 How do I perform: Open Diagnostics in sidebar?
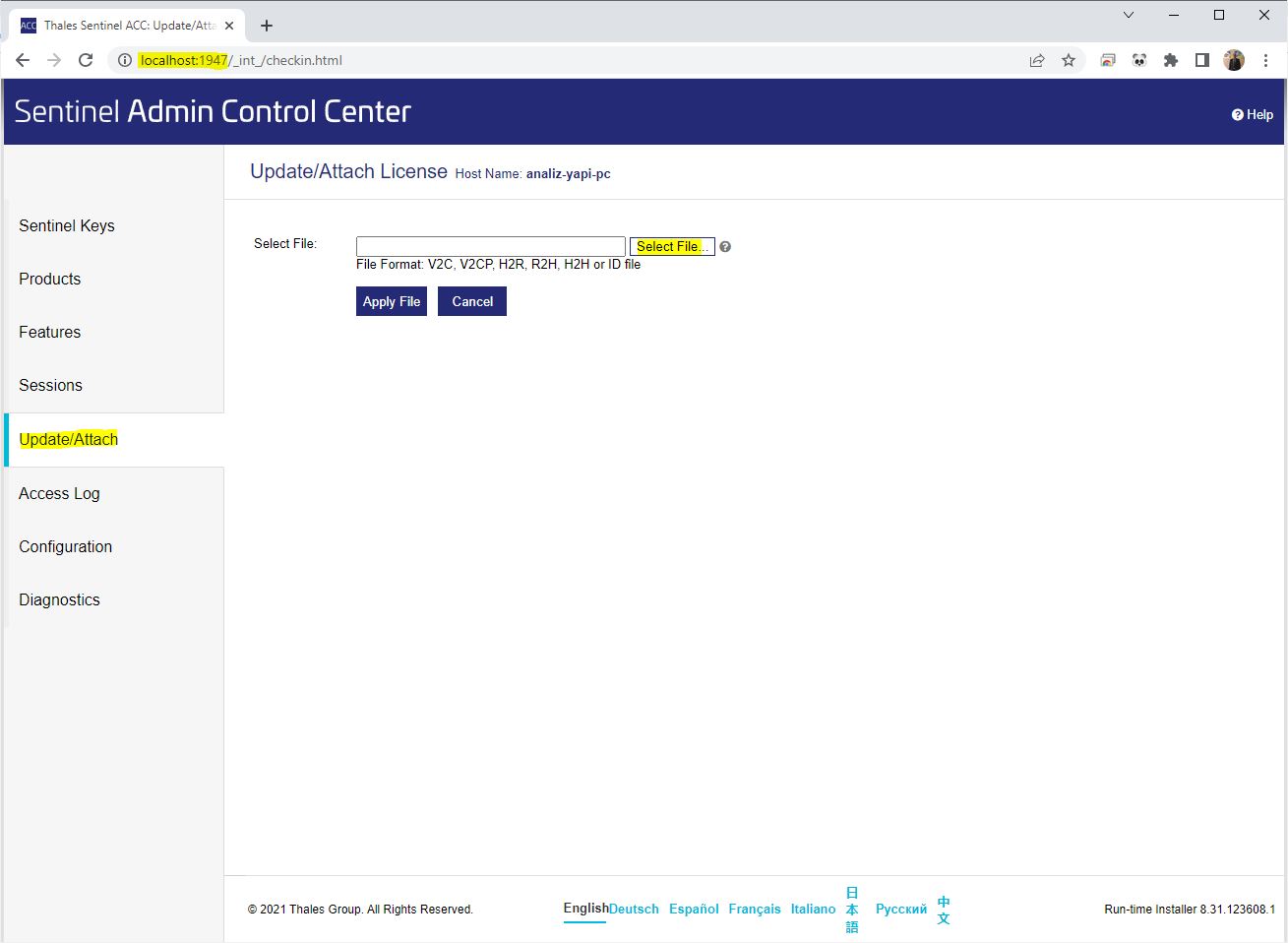tap(60, 599)
